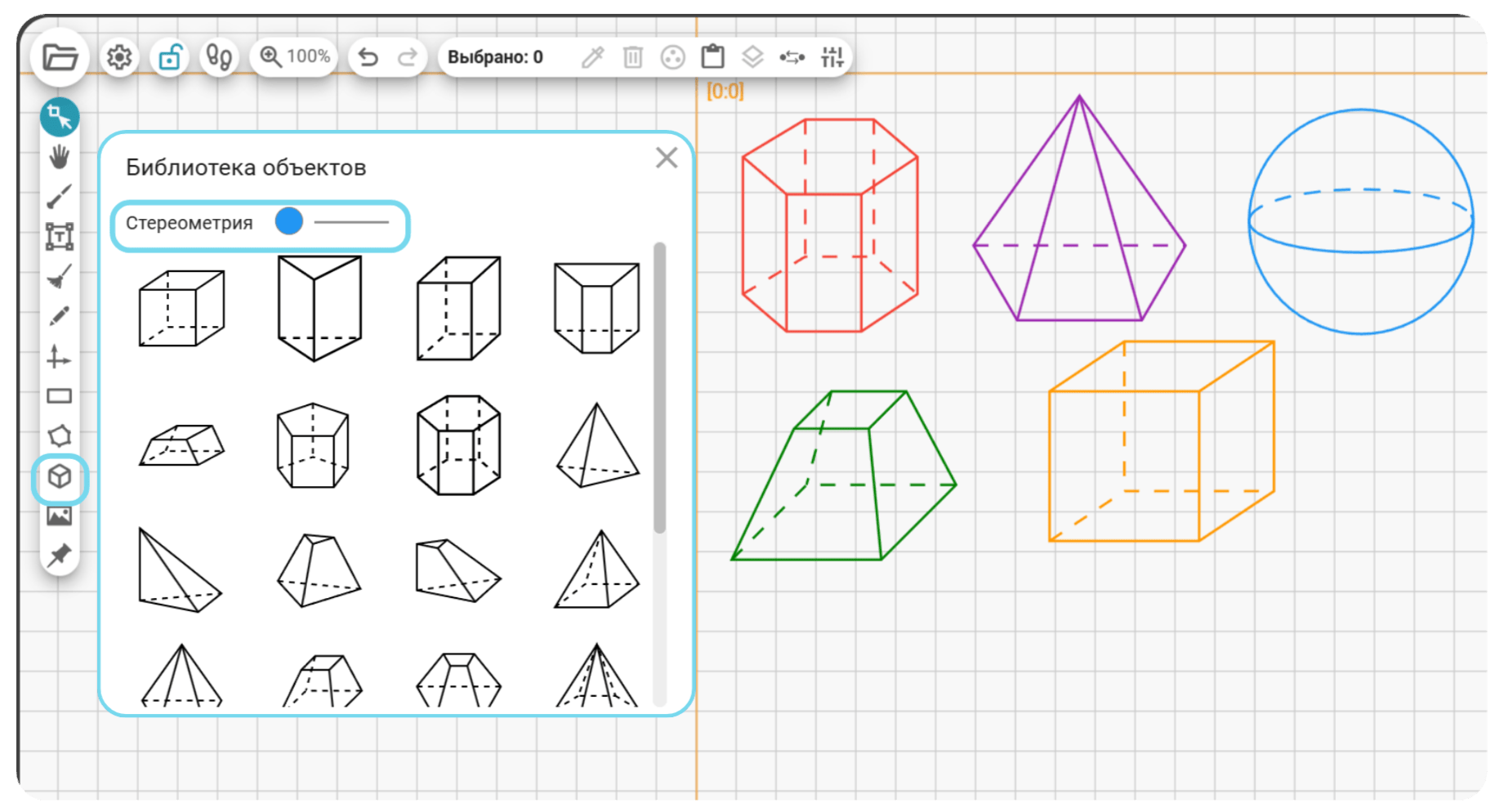Select the rectangle shape tool
Image resolution: width=1509 pixels, height=812 pixels.
pyautogui.click(x=60, y=396)
